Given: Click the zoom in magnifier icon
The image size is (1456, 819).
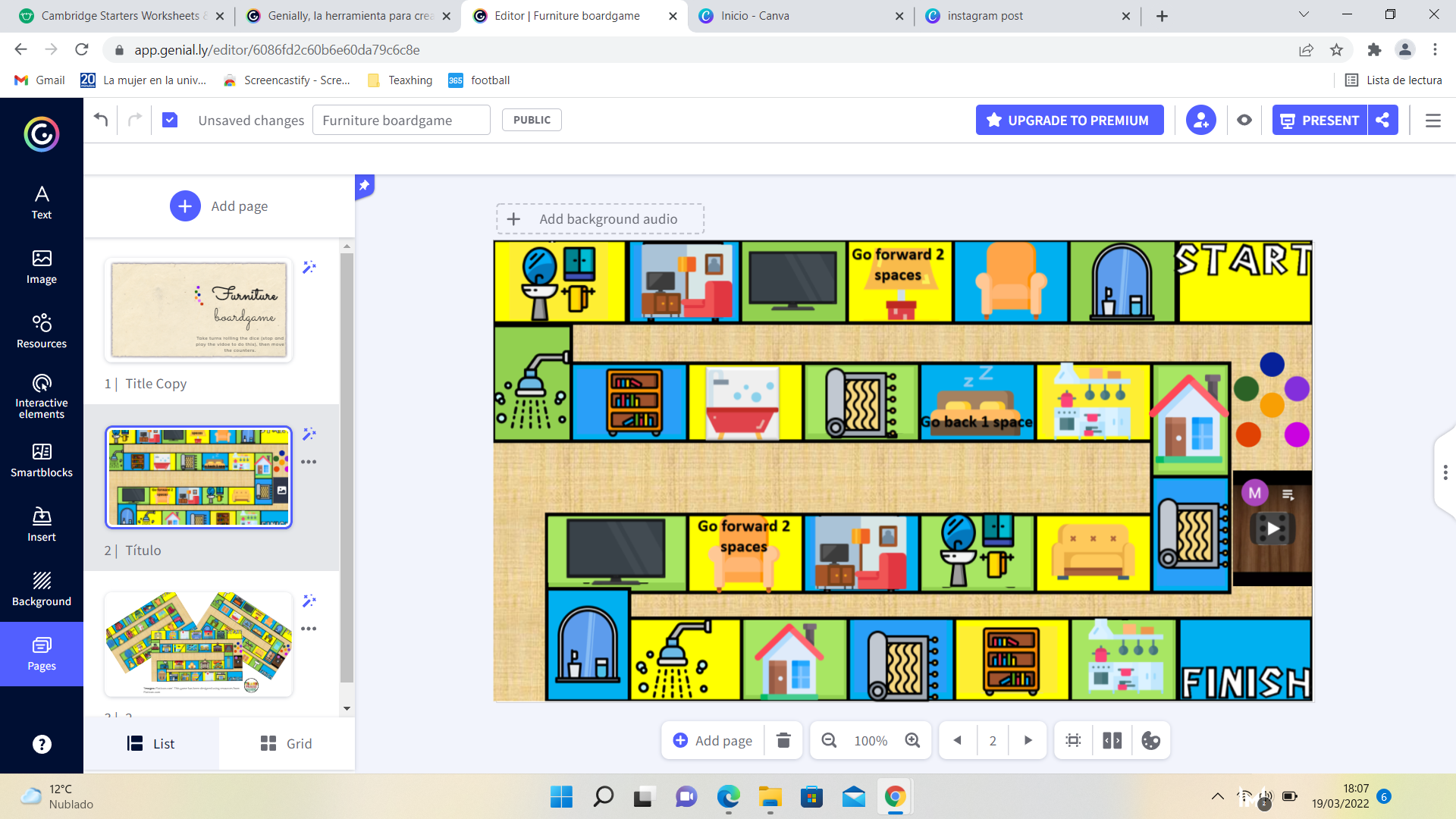Looking at the screenshot, I should click(x=912, y=740).
